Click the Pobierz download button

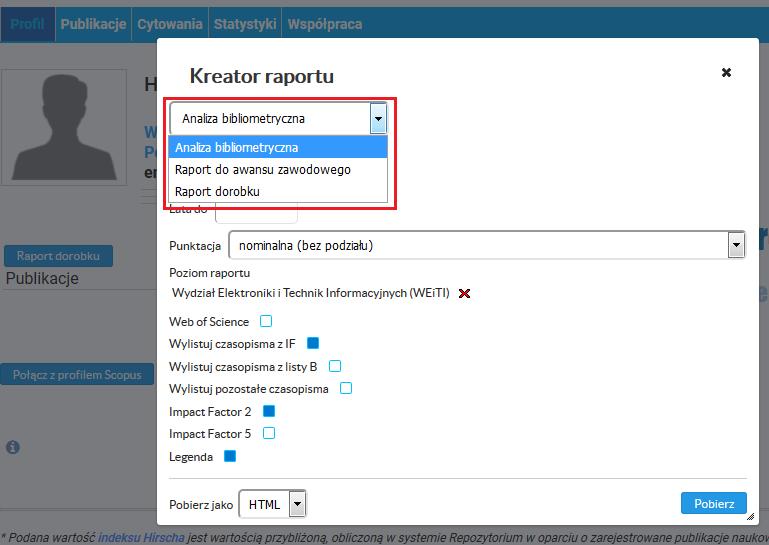point(714,503)
